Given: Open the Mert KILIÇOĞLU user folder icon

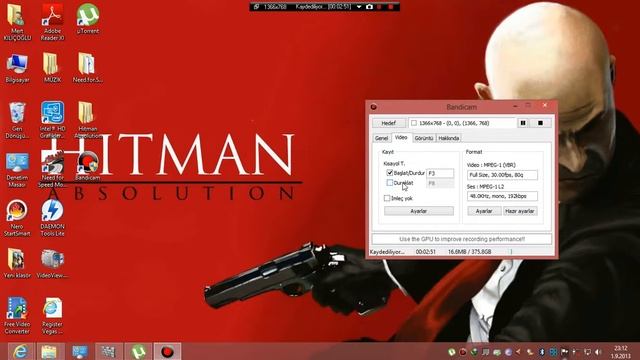Looking at the screenshot, I should click(x=17, y=22).
